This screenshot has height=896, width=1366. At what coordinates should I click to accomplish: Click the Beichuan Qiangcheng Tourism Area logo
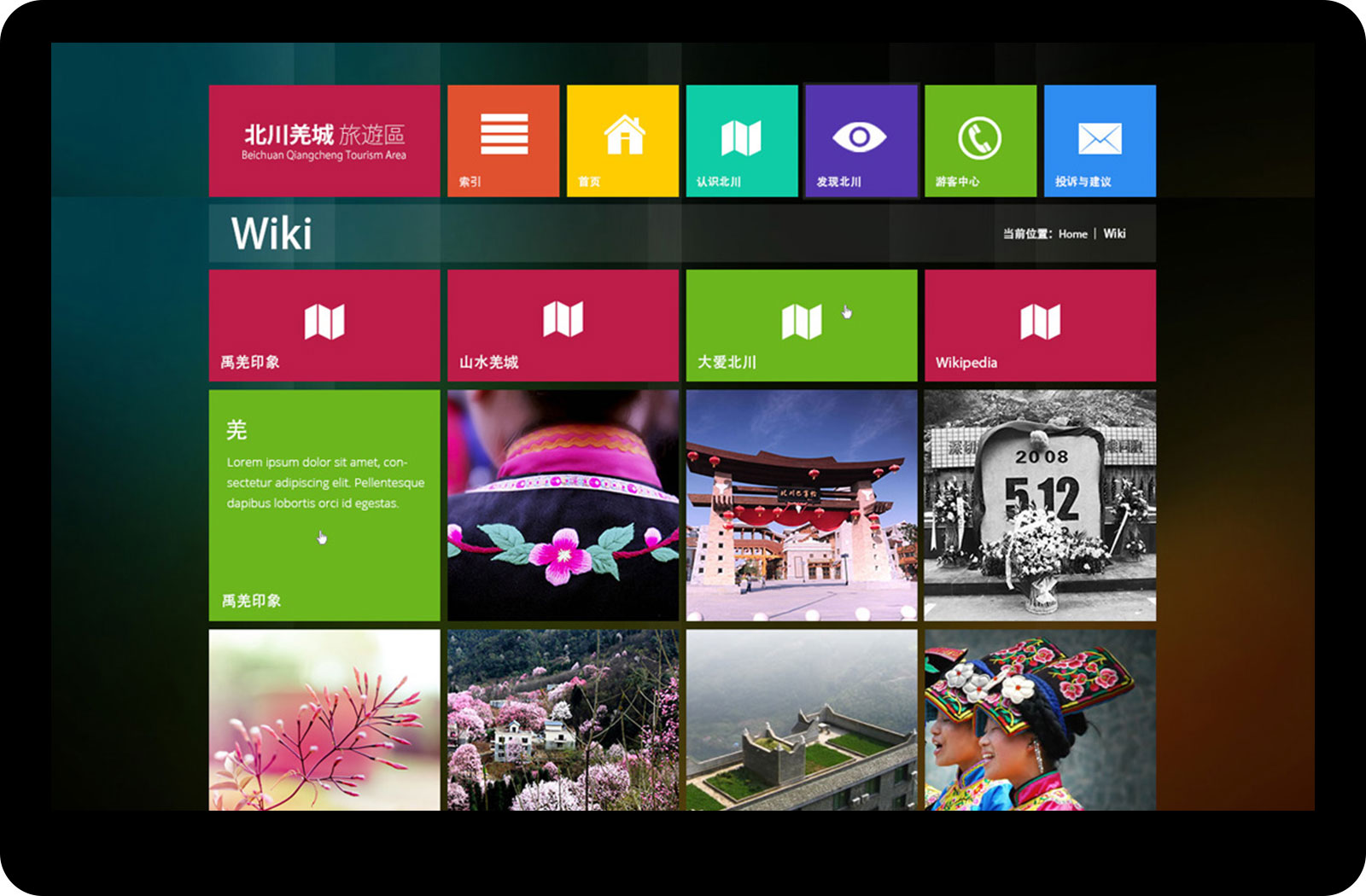point(324,141)
